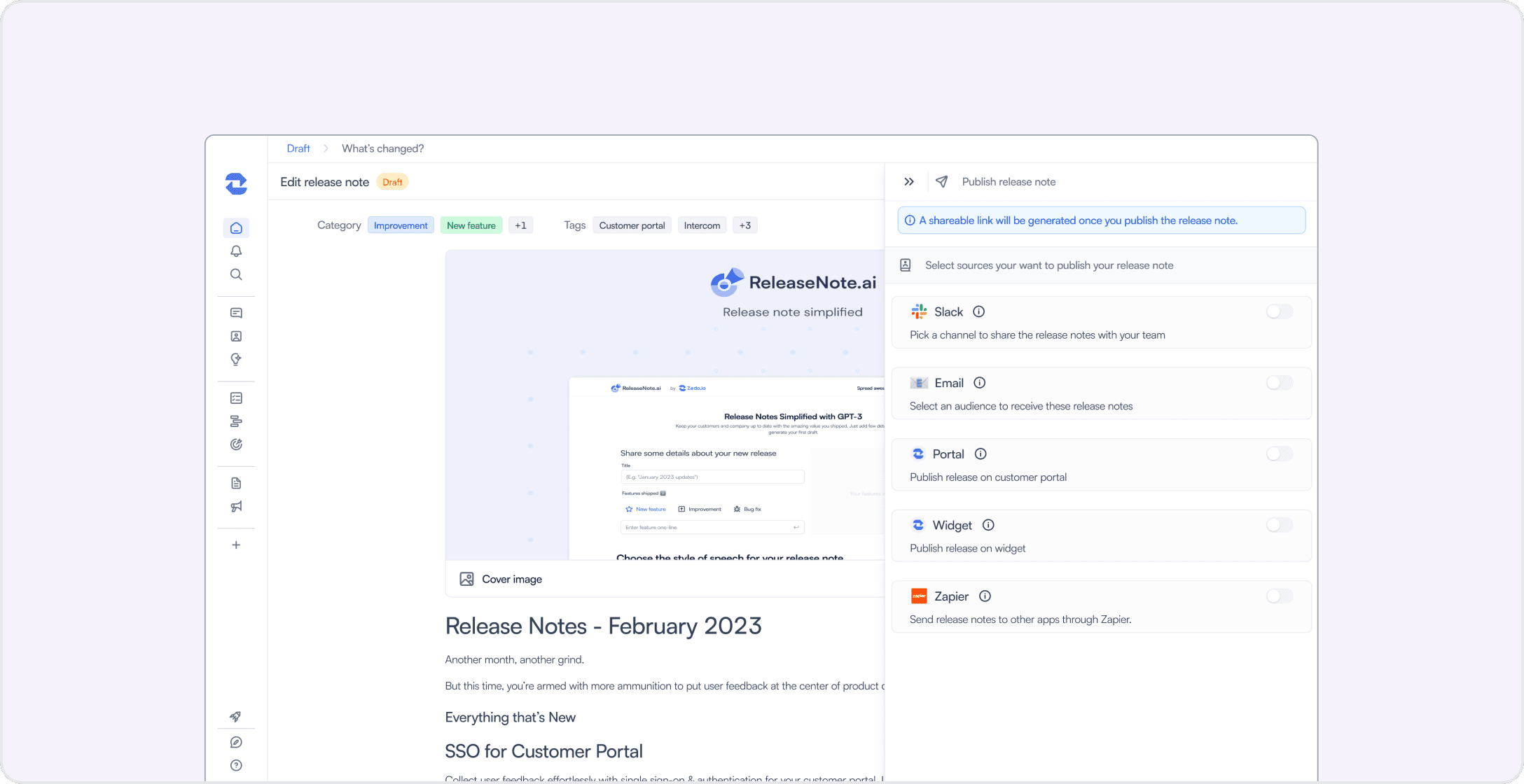The height and width of the screenshot is (784, 1524).
Task: Click the Customer portal tag
Action: click(632, 225)
